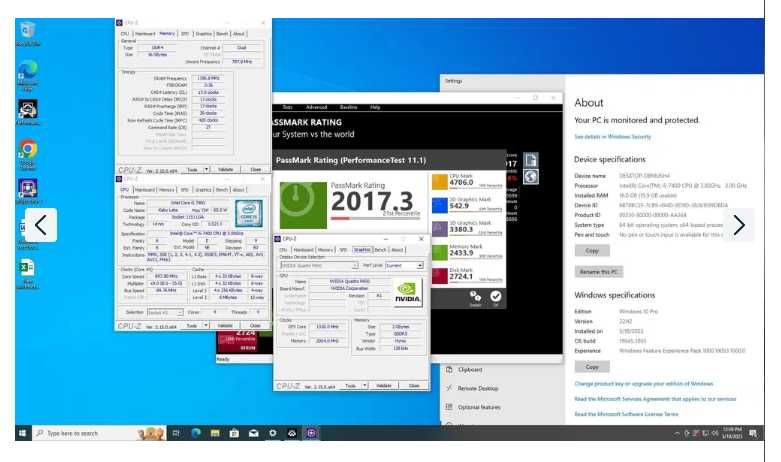This screenshot has height=462, width=781.
Task: Click the PassMark percentile progress bar
Action: click(375, 218)
